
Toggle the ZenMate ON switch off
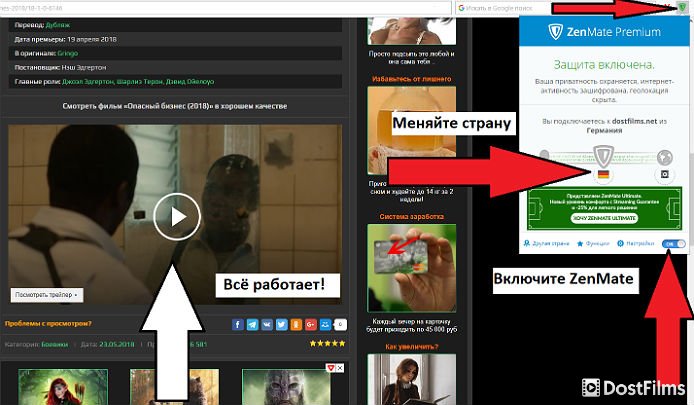[x=673, y=243]
